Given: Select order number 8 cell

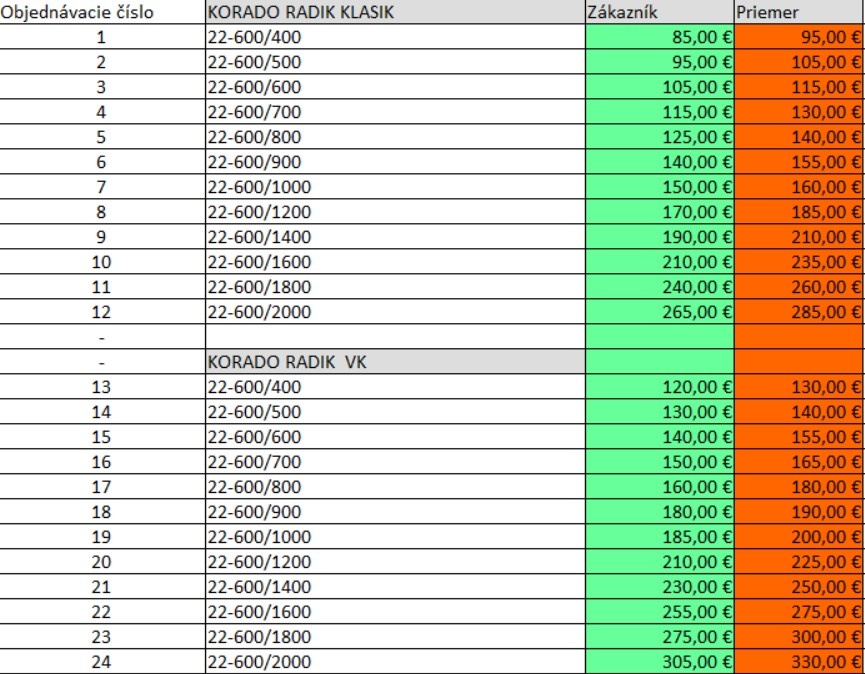Looking at the screenshot, I should [x=102, y=212].
